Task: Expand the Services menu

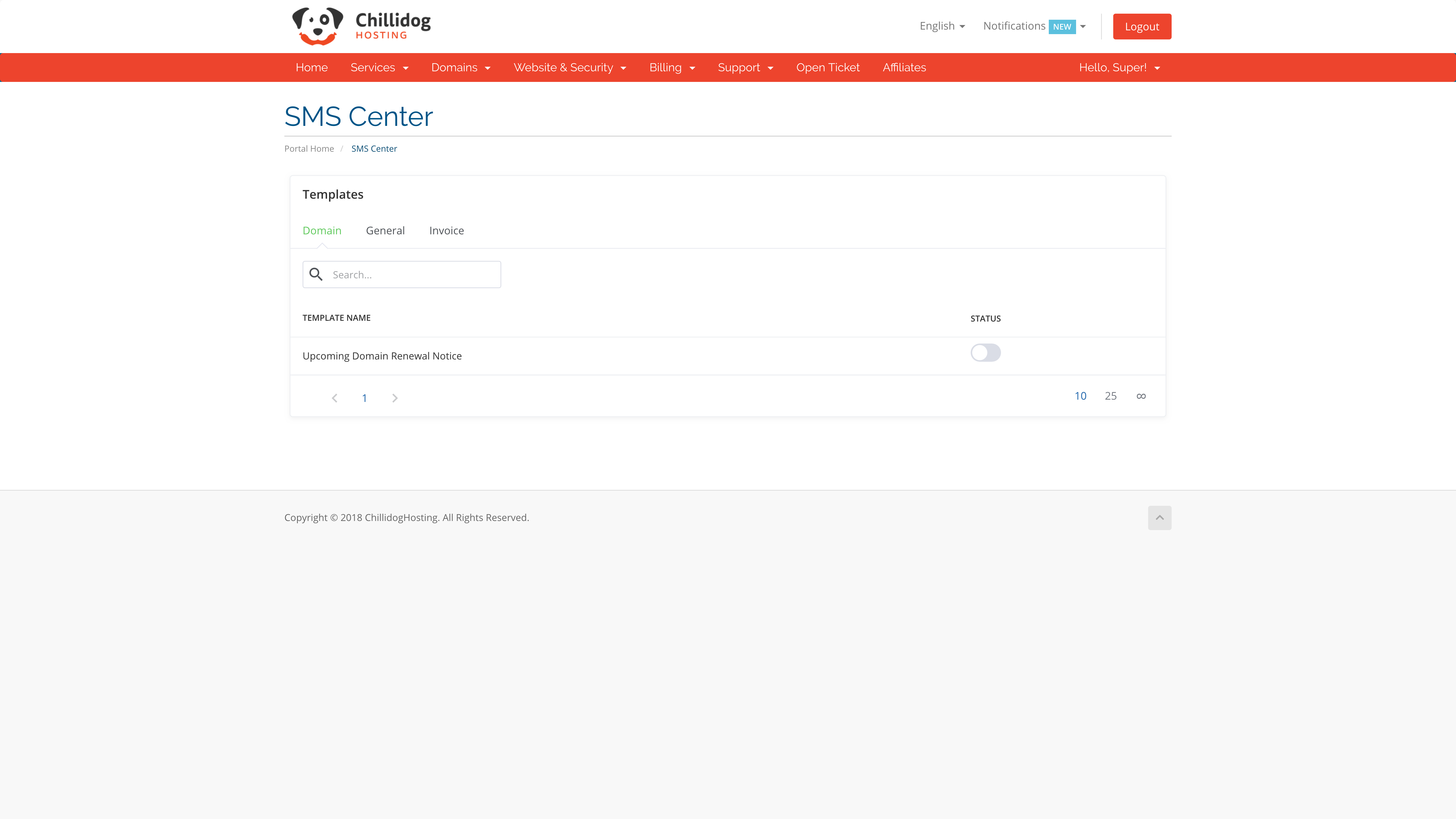Action: point(379,67)
